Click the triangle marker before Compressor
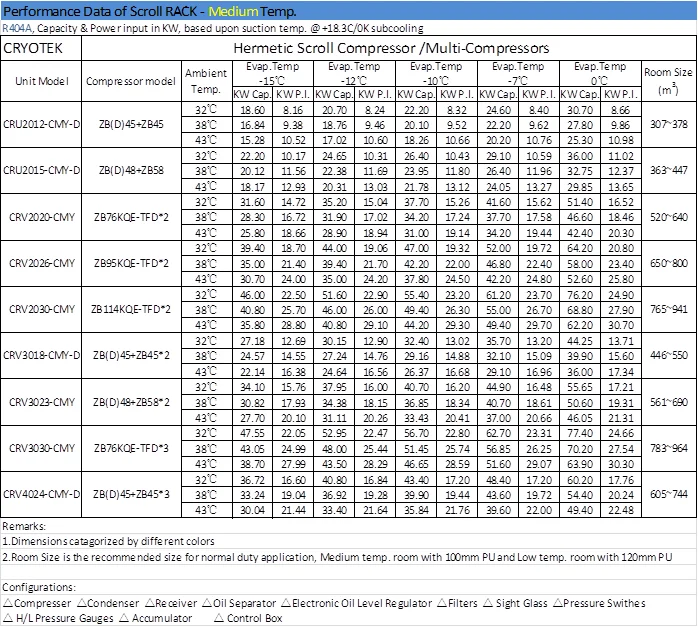Image resolution: width=698 pixels, height=627 pixels. 7,604
